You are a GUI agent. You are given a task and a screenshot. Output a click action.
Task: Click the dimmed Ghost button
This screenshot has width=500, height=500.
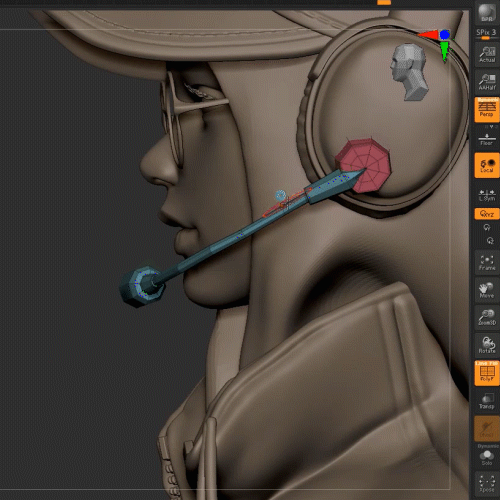(x=487, y=429)
